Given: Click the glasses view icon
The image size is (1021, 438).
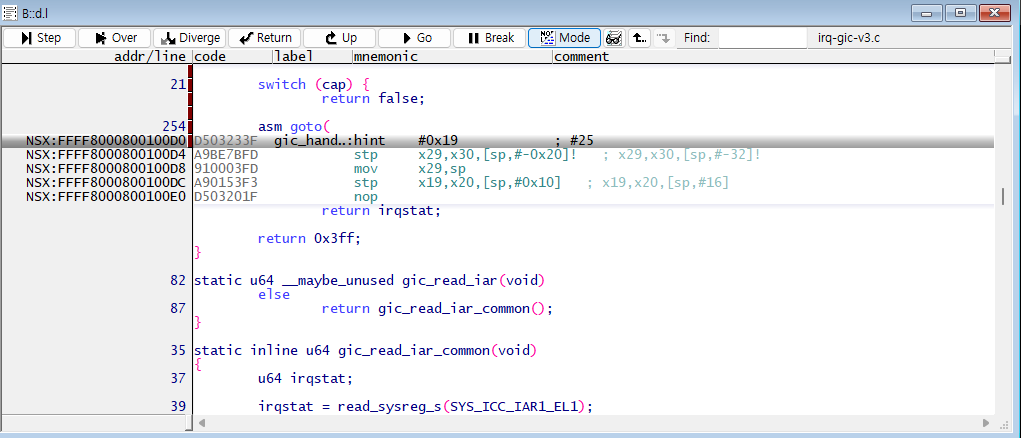Looking at the screenshot, I should [613, 38].
